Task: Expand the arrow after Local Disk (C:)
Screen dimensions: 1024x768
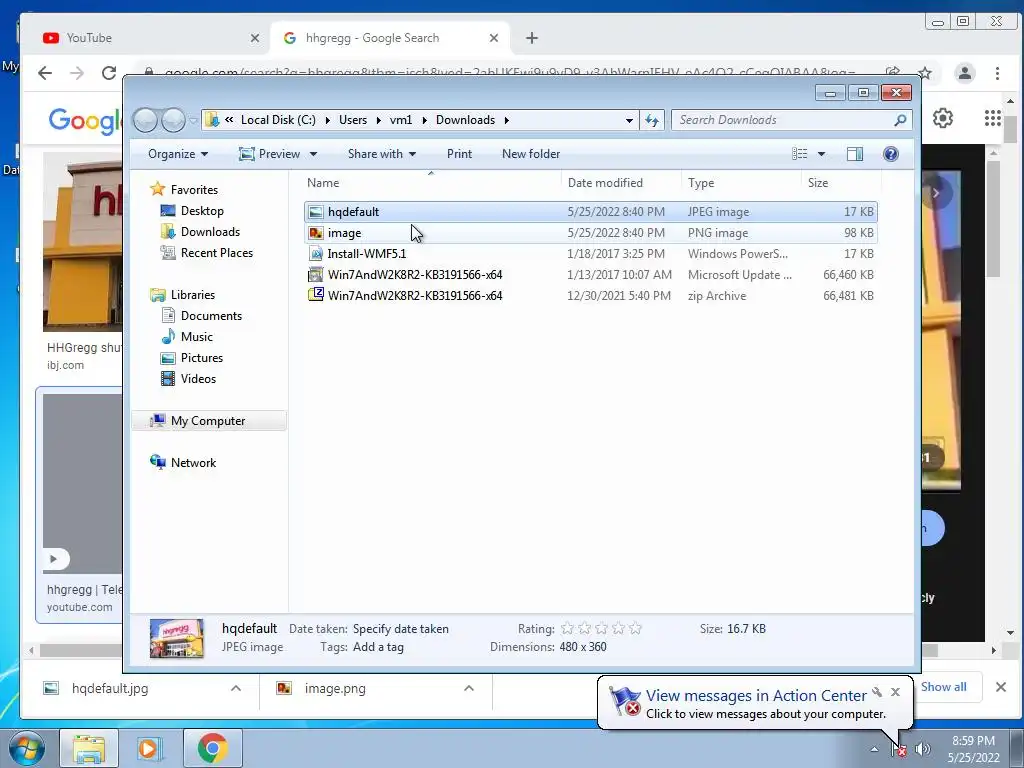Action: (327, 120)
